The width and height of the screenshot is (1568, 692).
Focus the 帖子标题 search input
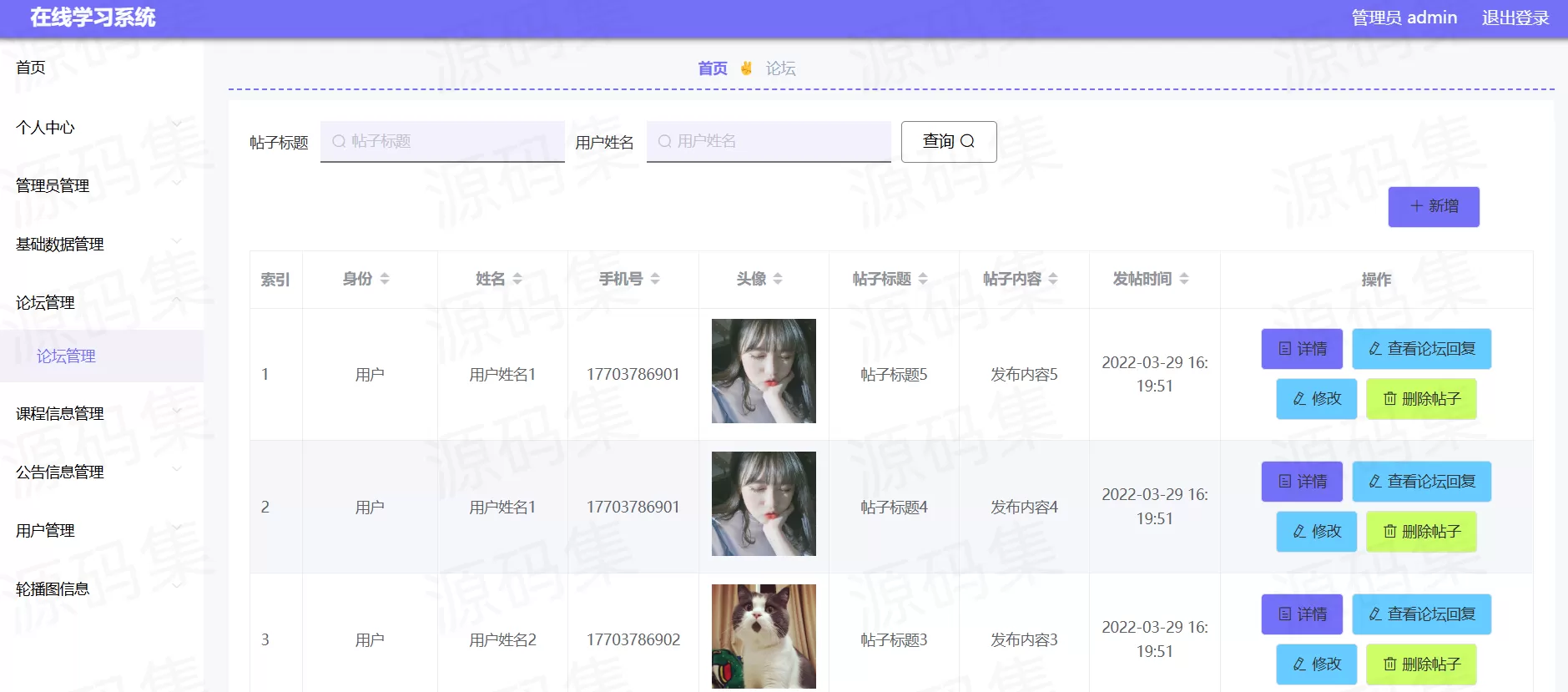(x=442, y=141)
